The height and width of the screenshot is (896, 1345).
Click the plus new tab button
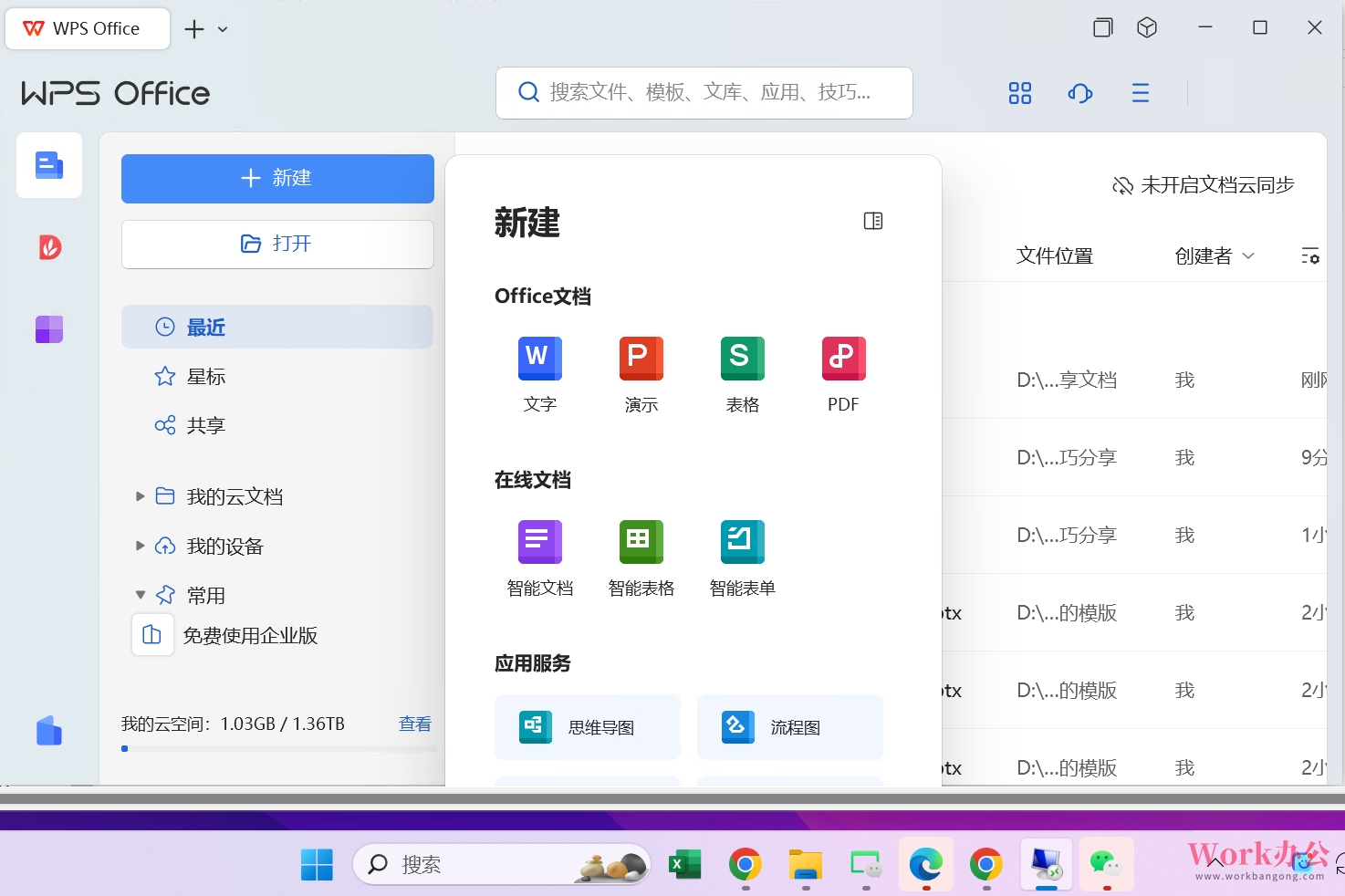tap(194, 29)
